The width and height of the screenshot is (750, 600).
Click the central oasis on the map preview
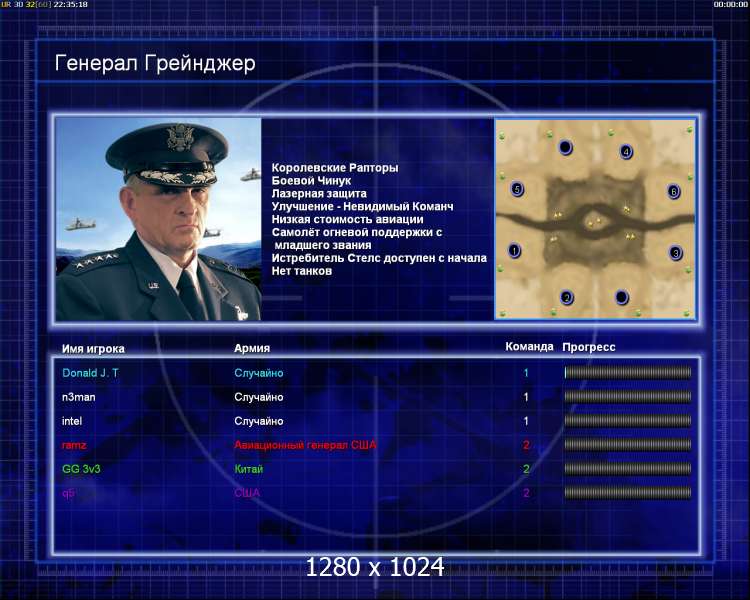coord(594,223)
